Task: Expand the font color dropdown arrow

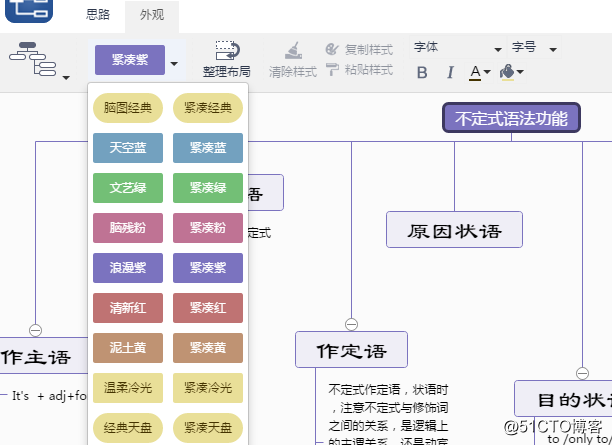Action: coord(487,72)
